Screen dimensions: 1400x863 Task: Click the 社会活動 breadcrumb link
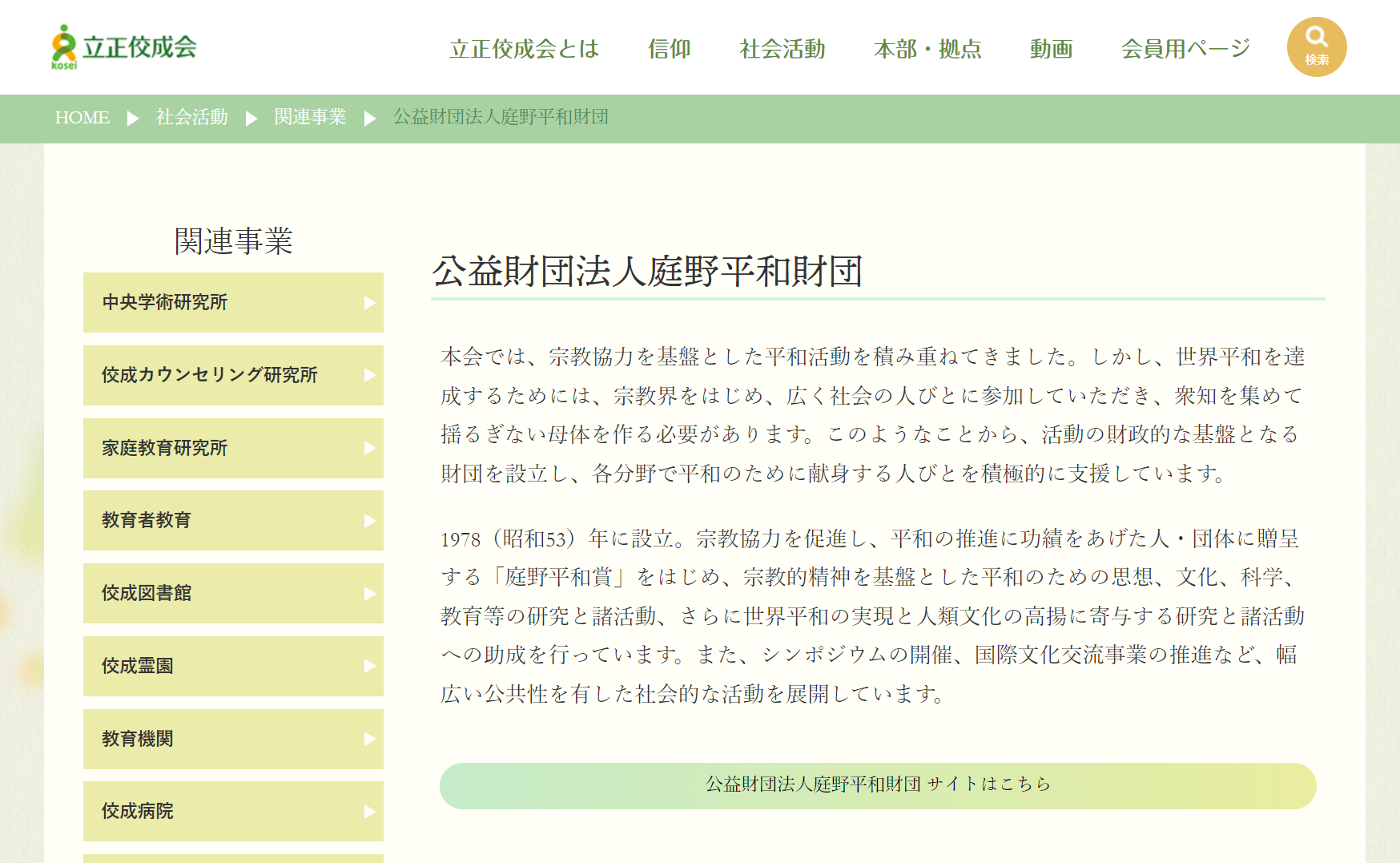[x=192, y=118]
